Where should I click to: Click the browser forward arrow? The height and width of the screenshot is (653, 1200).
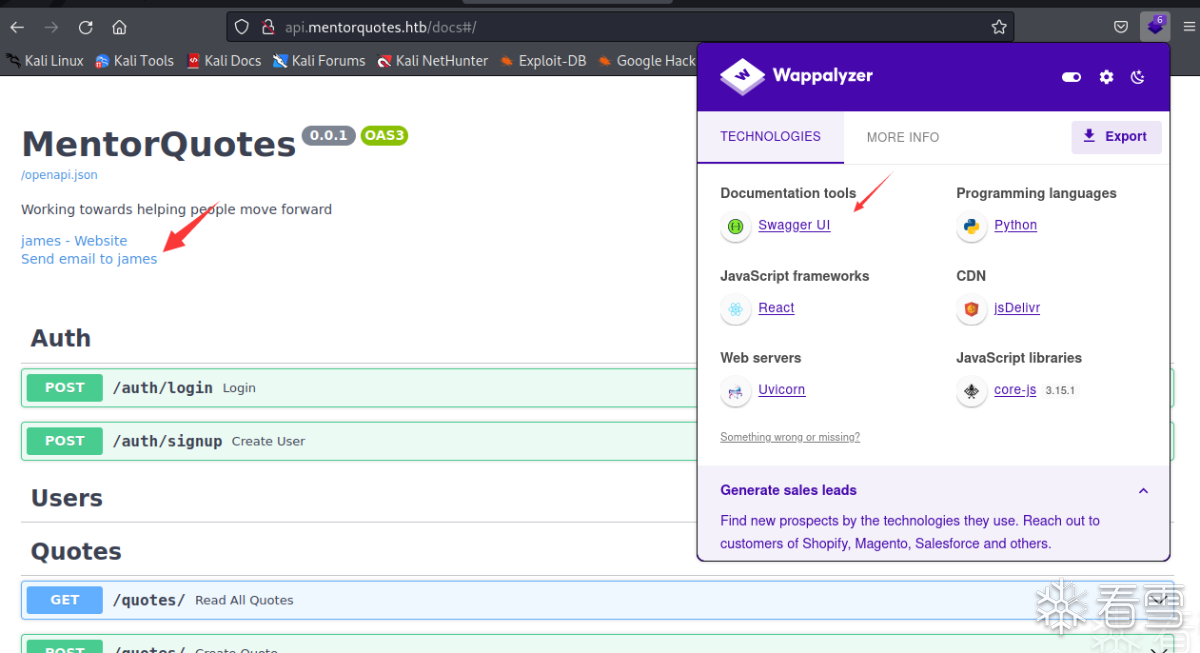pos(51,27)
